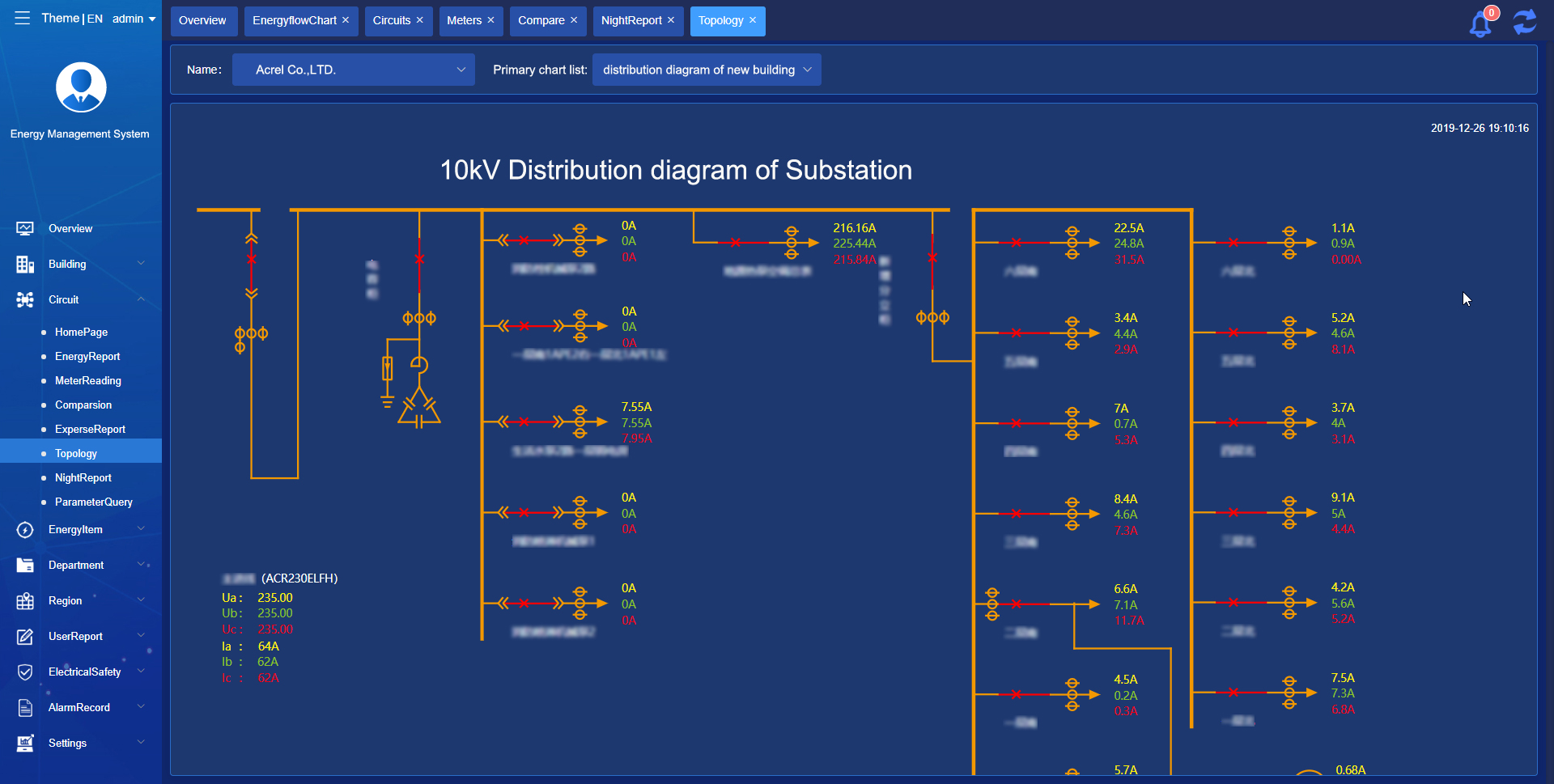Click the ElectricalSafety shield icon
This screenshot has height=784, width=1554.
[x=25, y=672]
